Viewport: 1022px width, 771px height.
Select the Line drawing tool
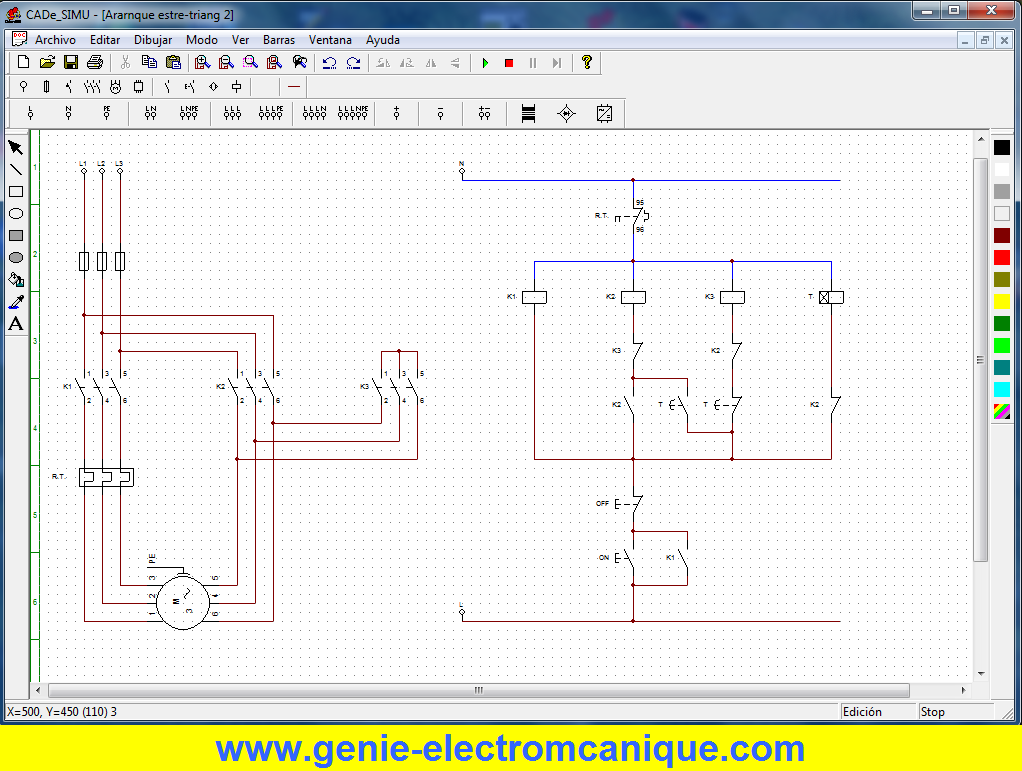tap(16, 169)
